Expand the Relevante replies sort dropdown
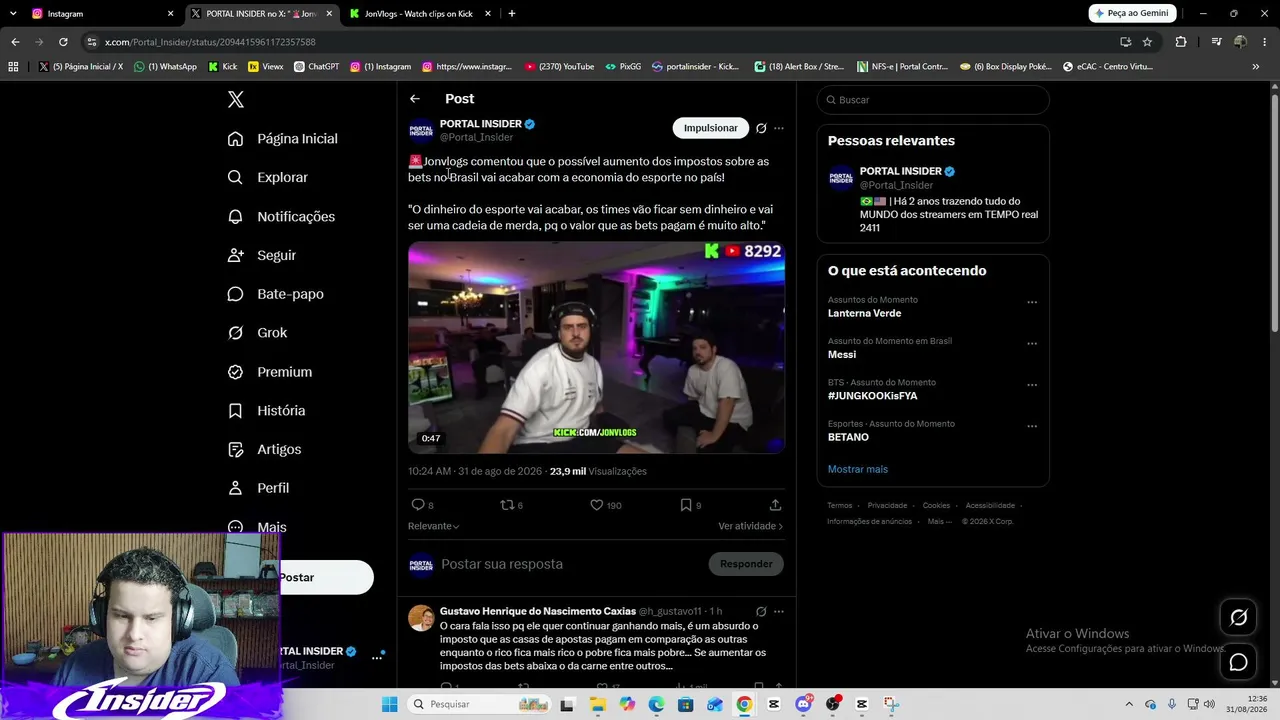Screen dimensions: 1280x720 point(433,526)
